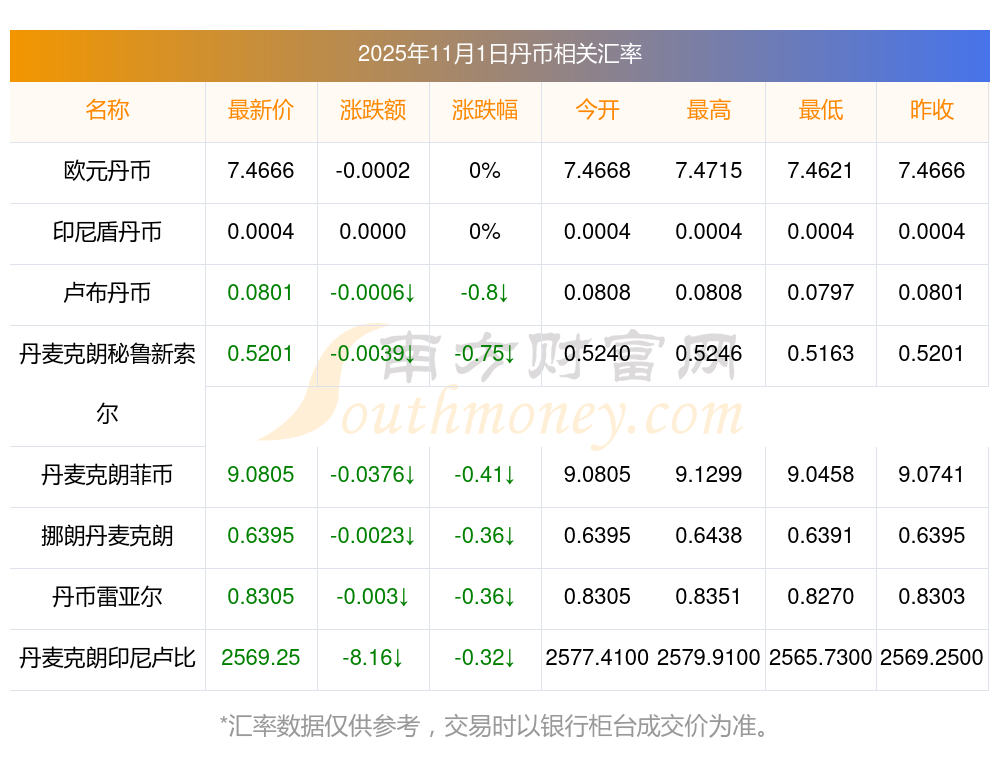Click the 今开 column header
Image resolution: width=1000 pixels, height=757 pixels.
597,110
